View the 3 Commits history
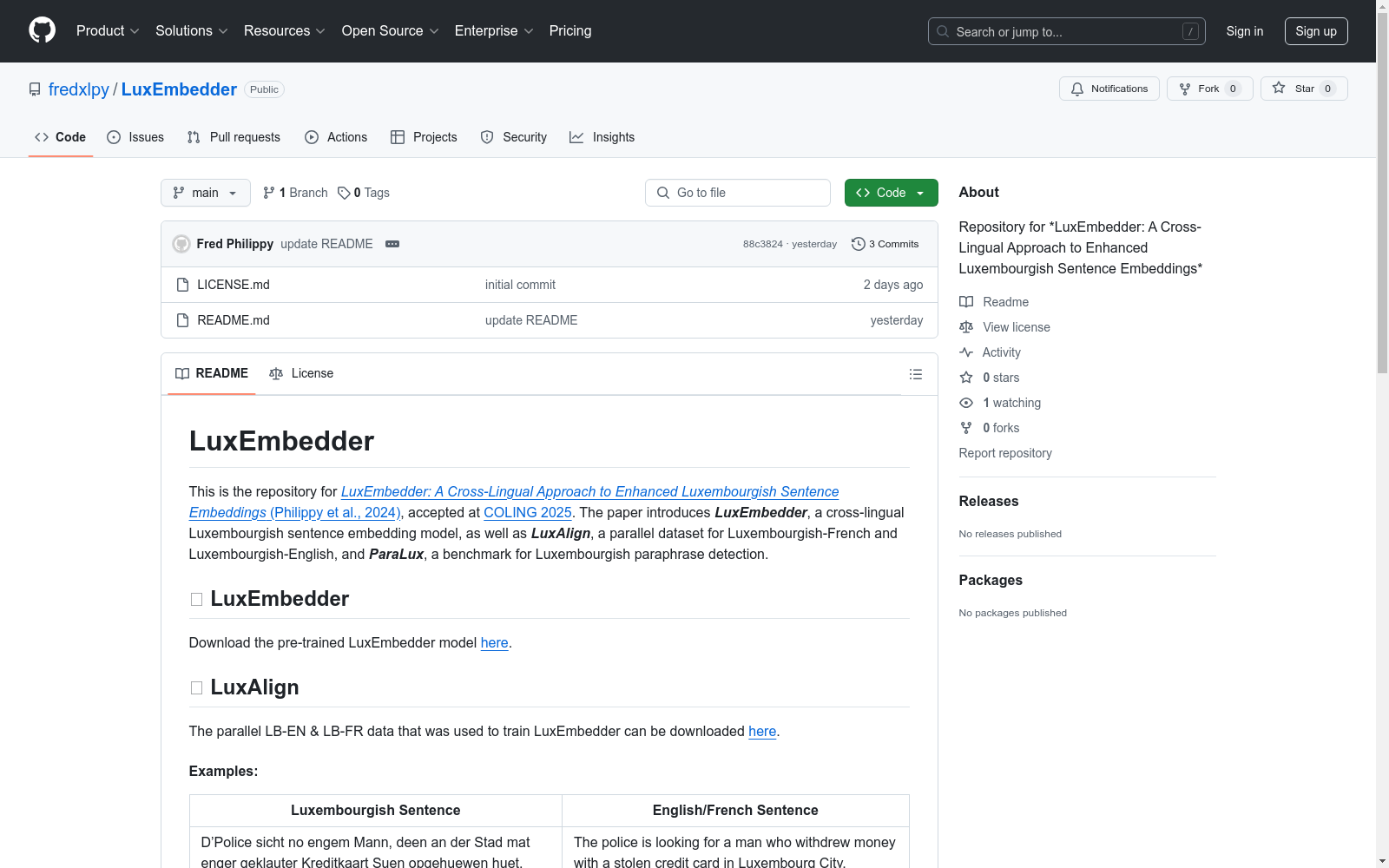 tap(885, 244)
